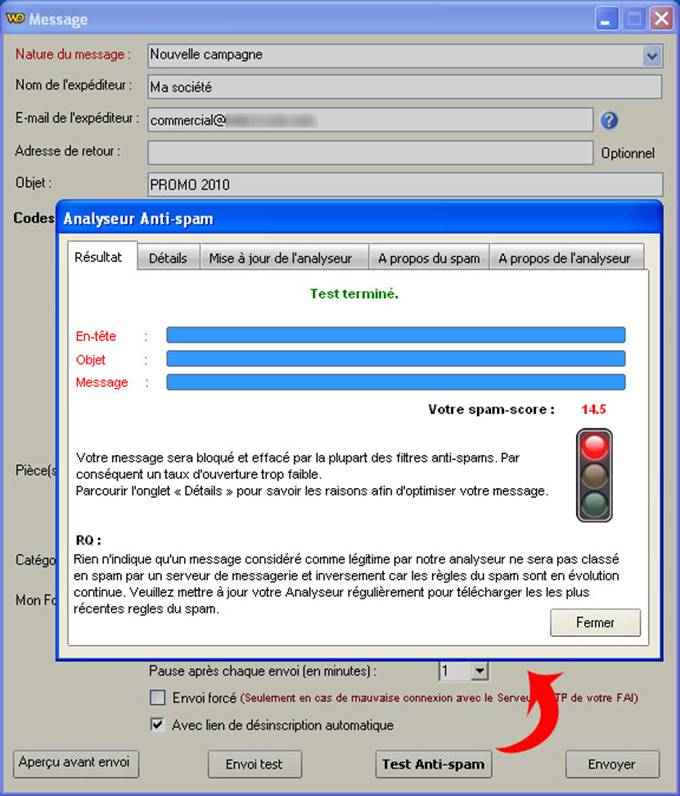Click the En-tête progress bar
This screenshot has height=796, width=680.
(396, 335)
